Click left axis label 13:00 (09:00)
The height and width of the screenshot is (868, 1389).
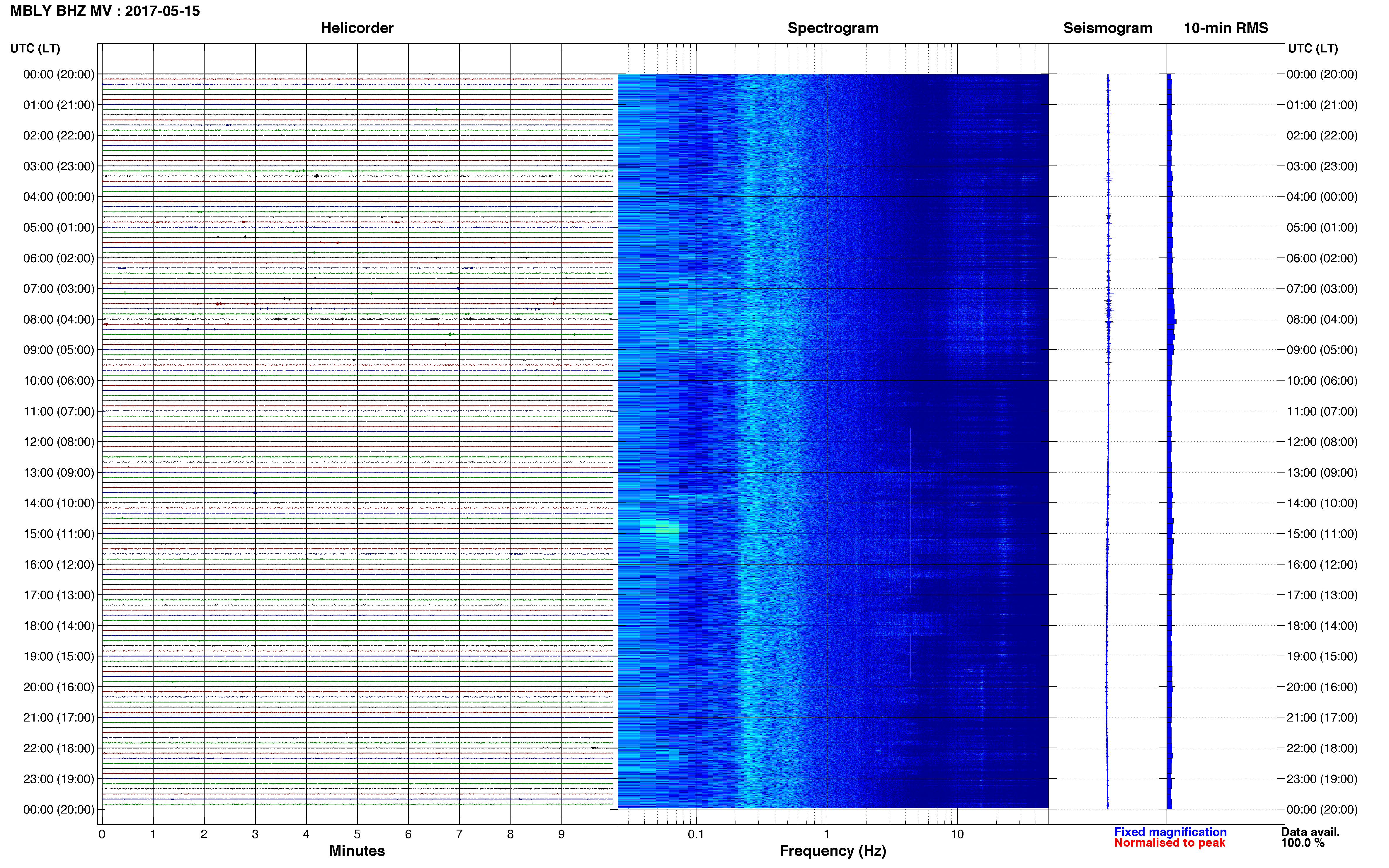pyautogui.click(x=59, y=473)
